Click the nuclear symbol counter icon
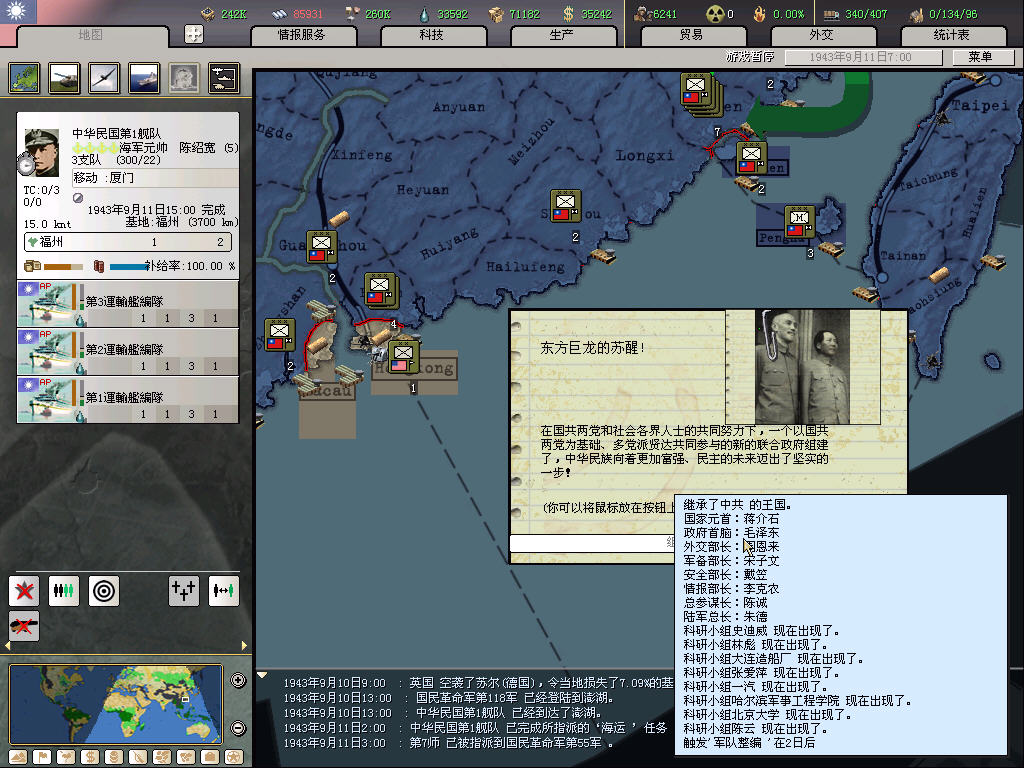Screen dimensions: 1024x768 coord(715,13)
